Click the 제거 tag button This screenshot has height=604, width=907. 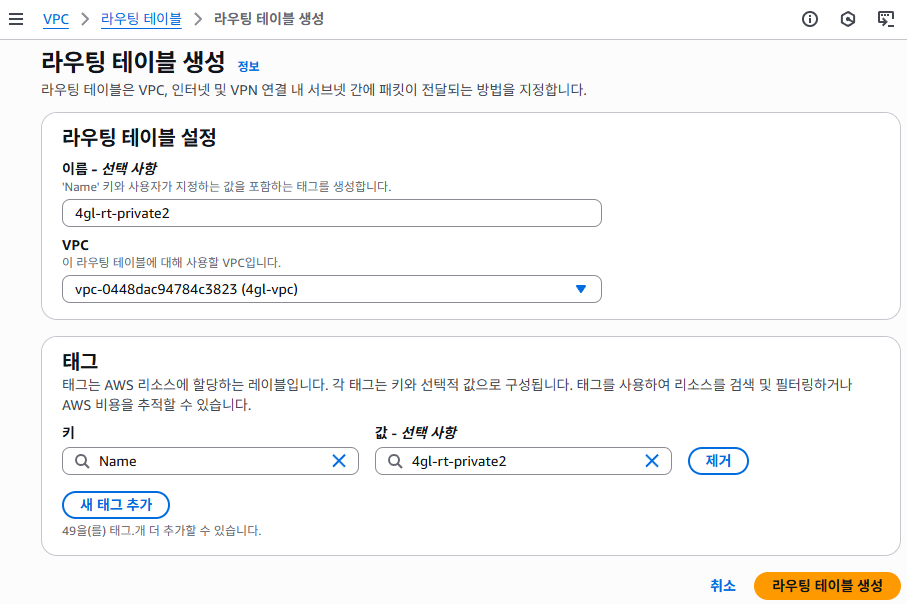point(718,461)
